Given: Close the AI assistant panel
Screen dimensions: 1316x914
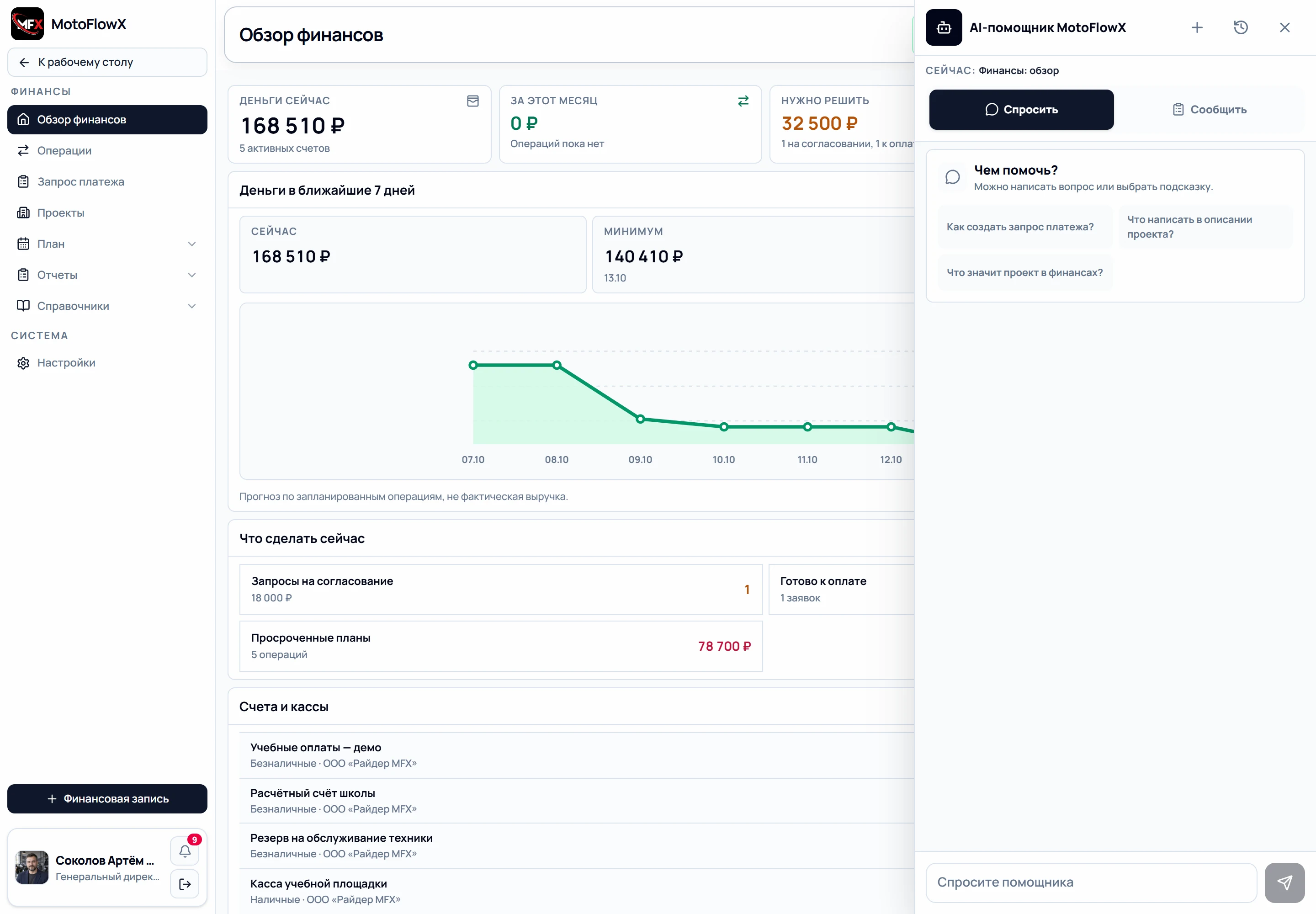Looking at the screenshot, I should click(1284, 27).
